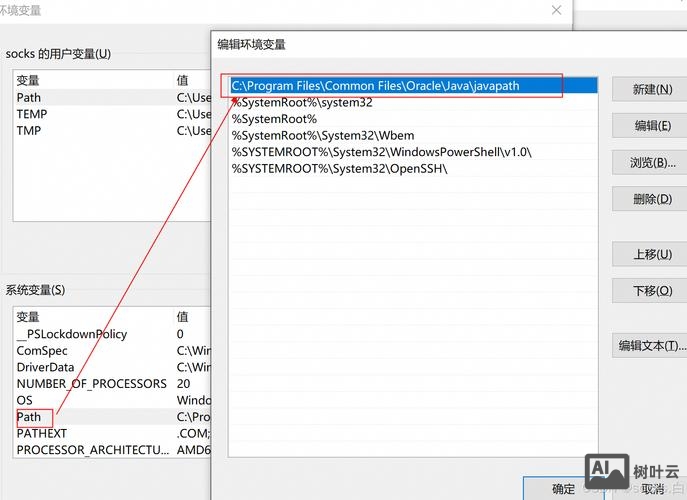Select Path in the system variables list
The image size is (687, 500).
[x=29, y=416]
